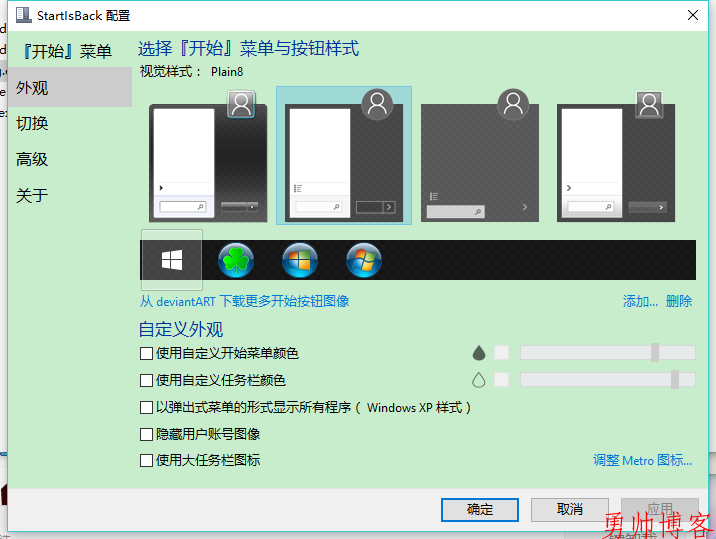Viewport: 716px width, 539px height.
Task: Select the Windows 7 orb start button
Action: point(364,260)
